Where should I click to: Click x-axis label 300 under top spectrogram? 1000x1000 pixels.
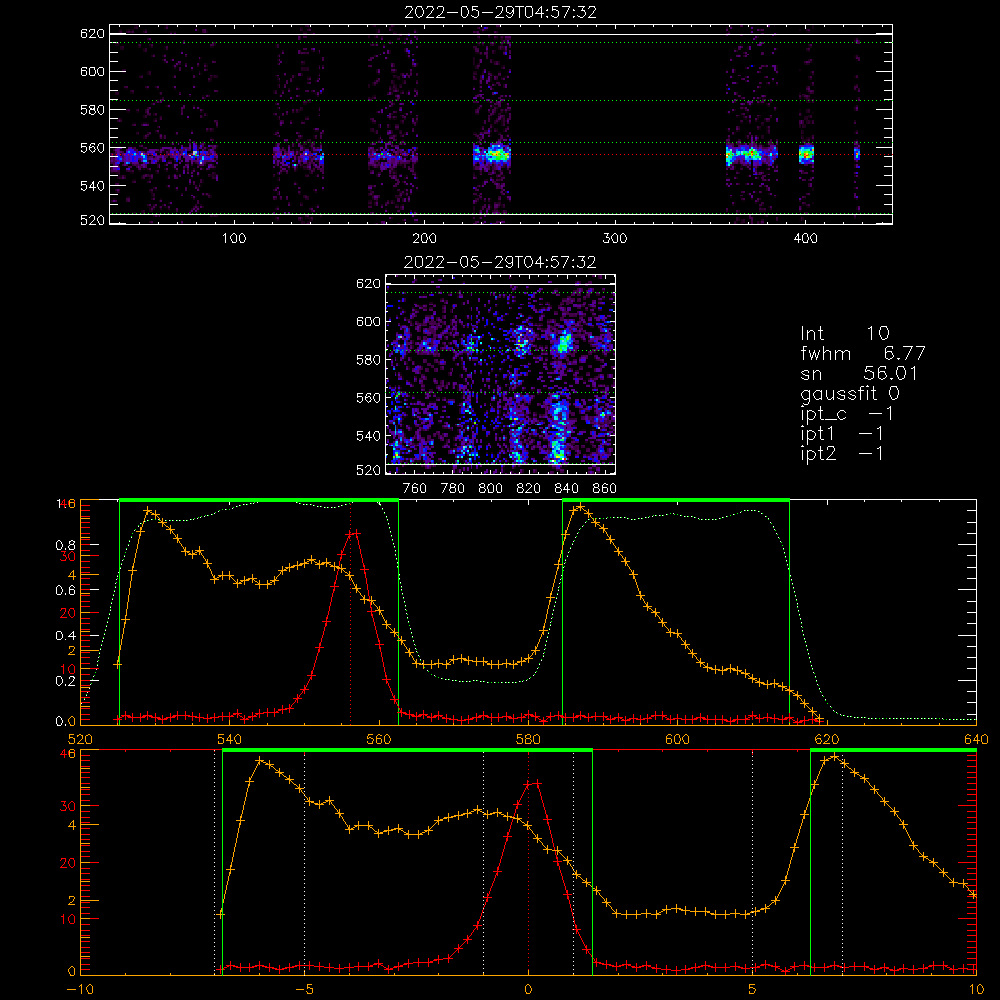[615, 239]
